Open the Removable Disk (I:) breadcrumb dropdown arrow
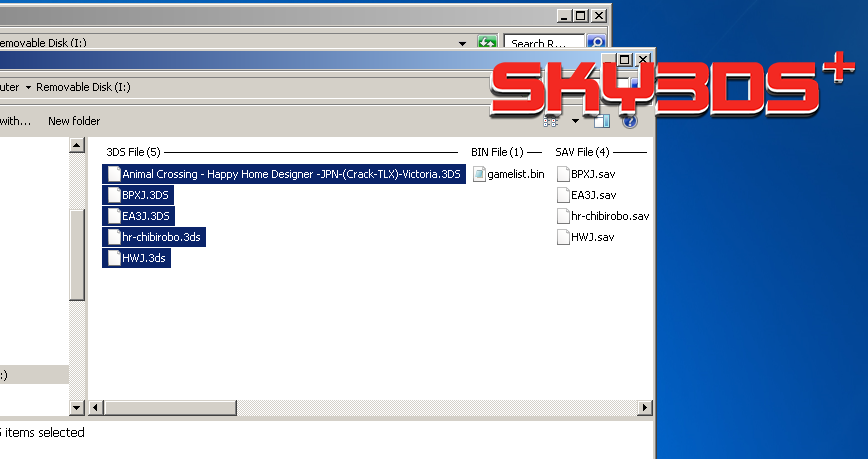The image size is (868, 459). (28, 87)
